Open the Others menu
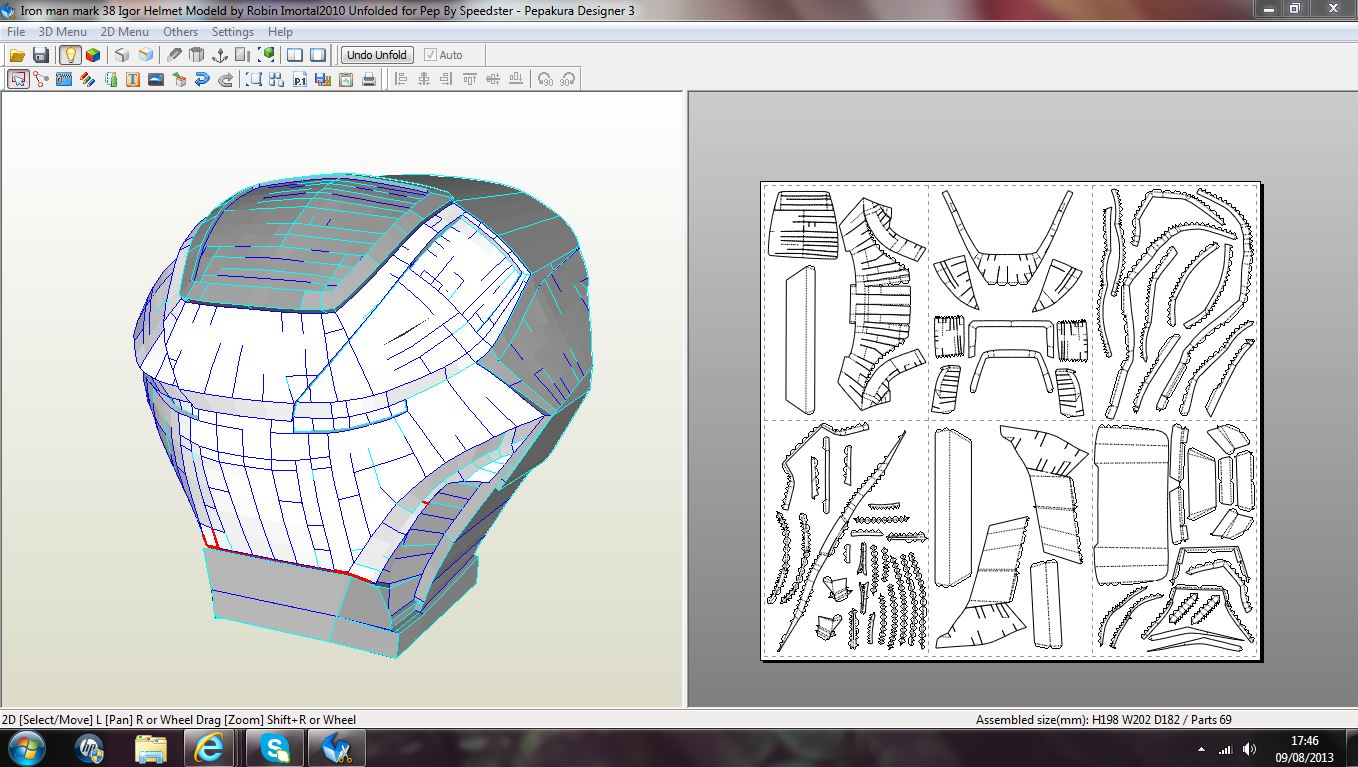This screenshot has width=1358, height=767. (x=181, y=32)
